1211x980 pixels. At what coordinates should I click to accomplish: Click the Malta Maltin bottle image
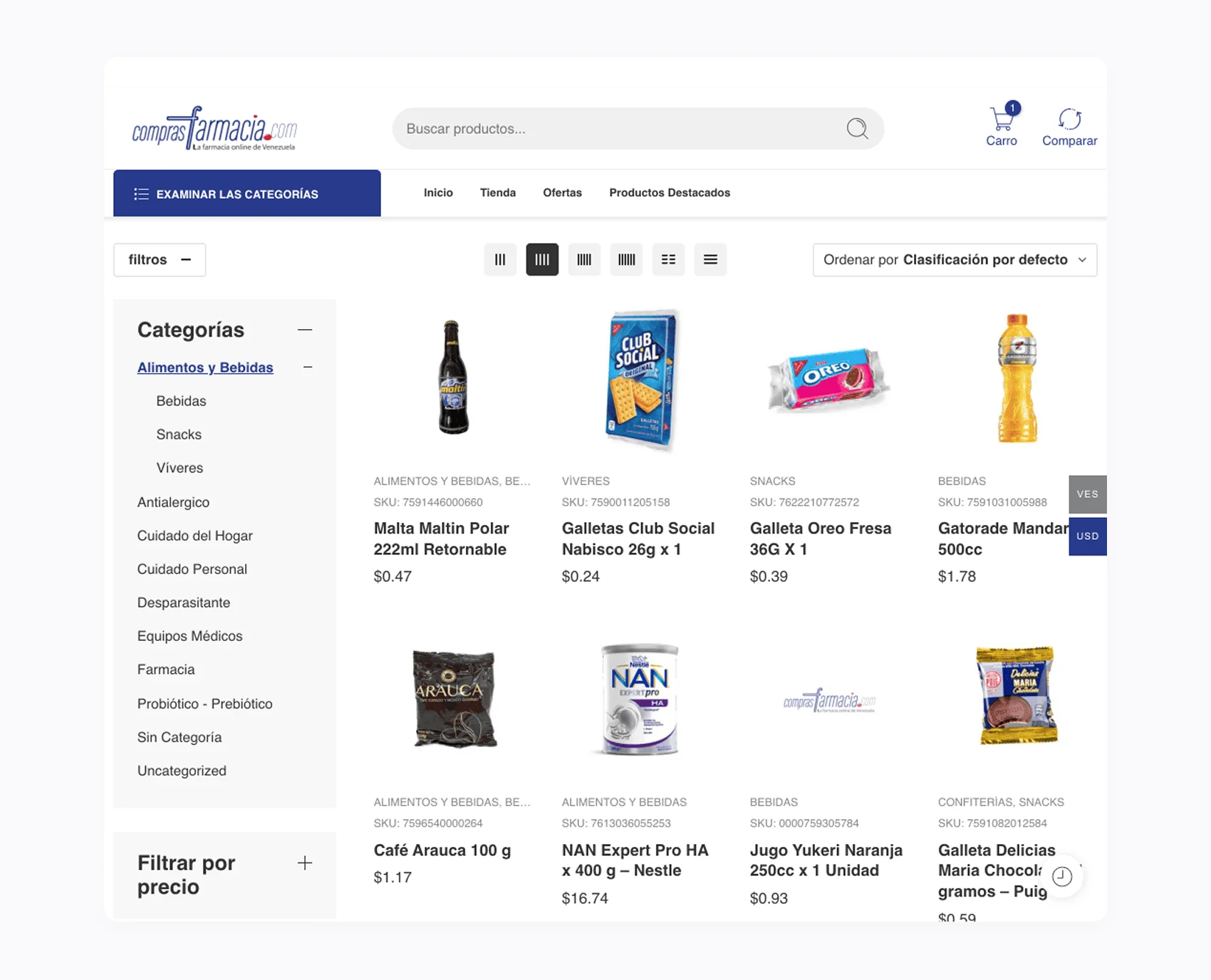(453, 377)
